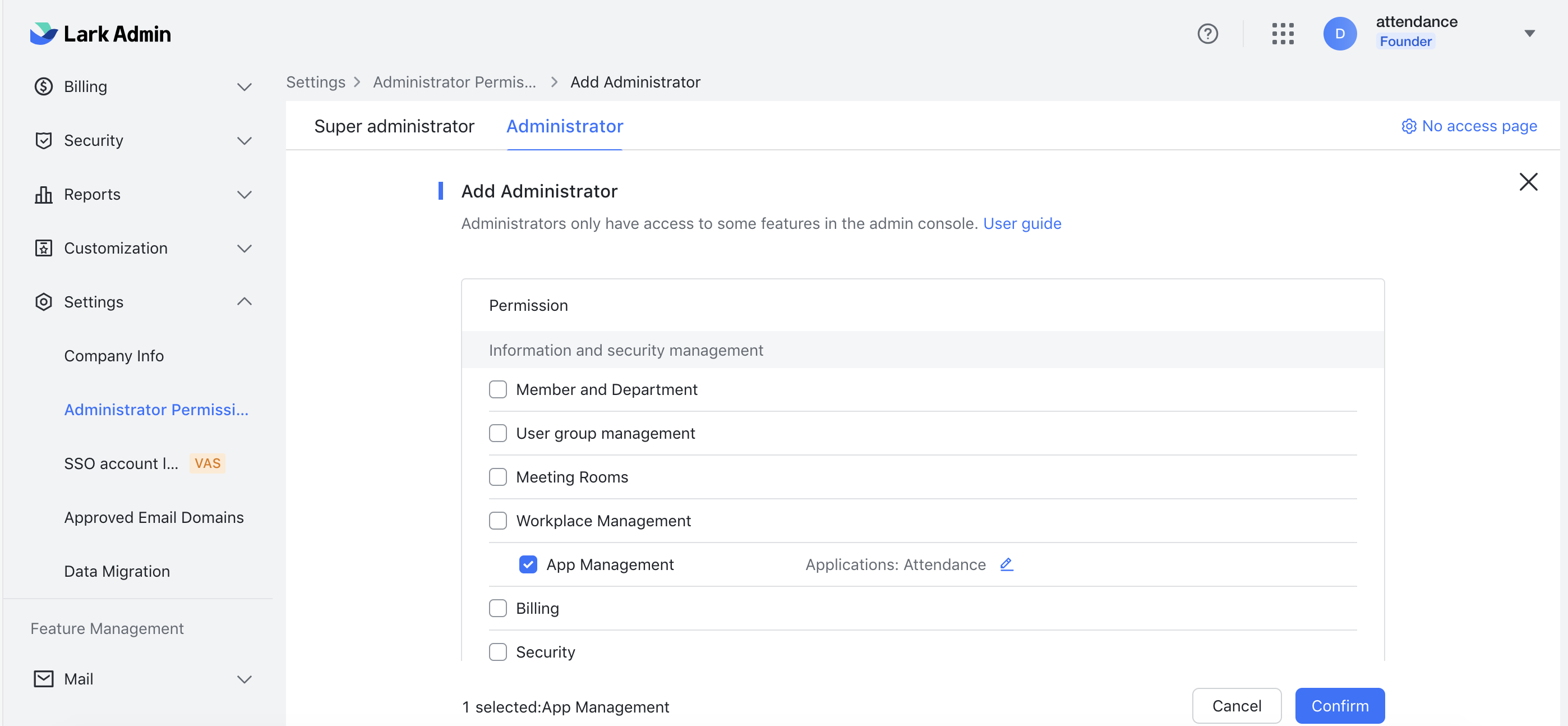Open the attendance account dropdown
Image resolution: width=1568 pixels, height=726 pixels.
click(x=1531, y=34)
